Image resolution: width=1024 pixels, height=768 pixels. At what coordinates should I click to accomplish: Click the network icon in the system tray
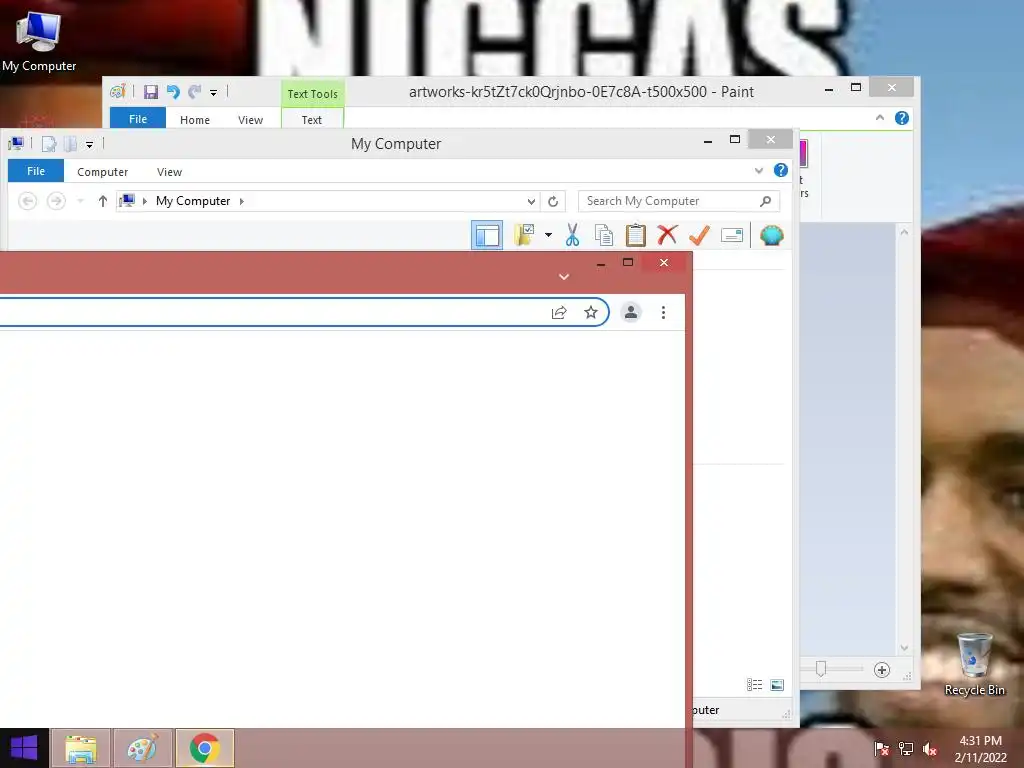pyautogui.click(x=906, y=749)
